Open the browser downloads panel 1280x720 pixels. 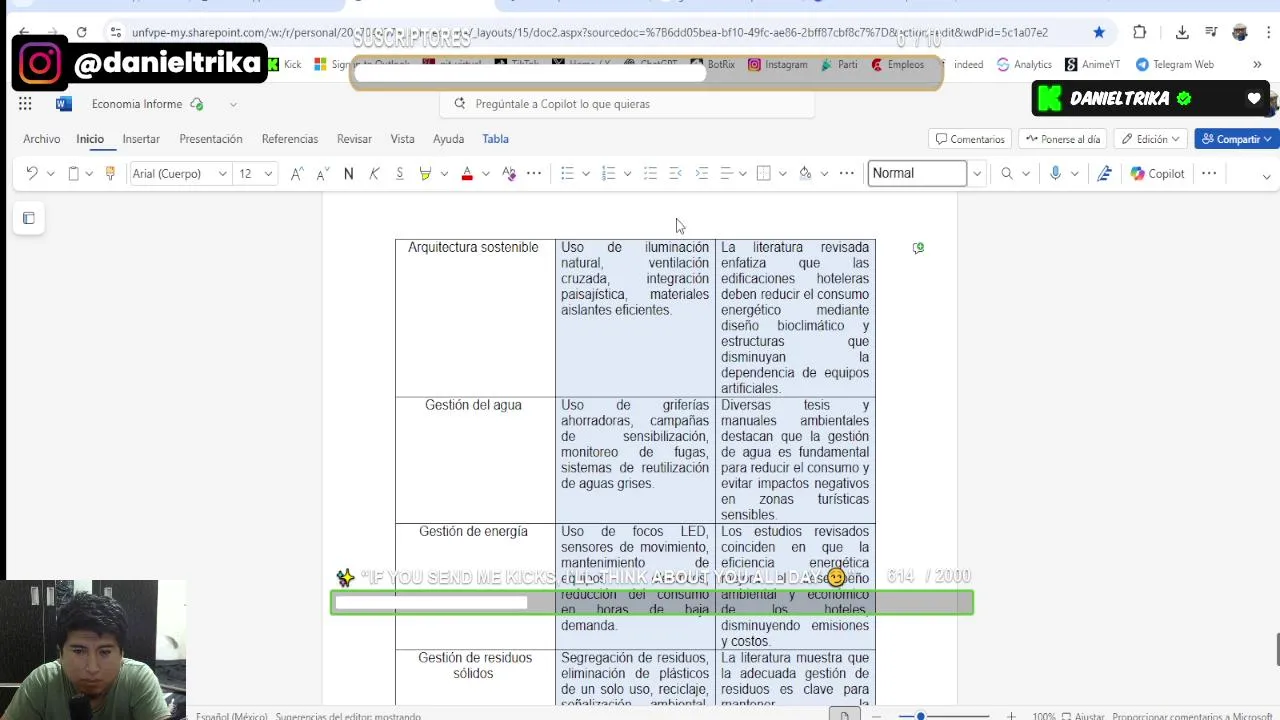[x=1182, y=32]
